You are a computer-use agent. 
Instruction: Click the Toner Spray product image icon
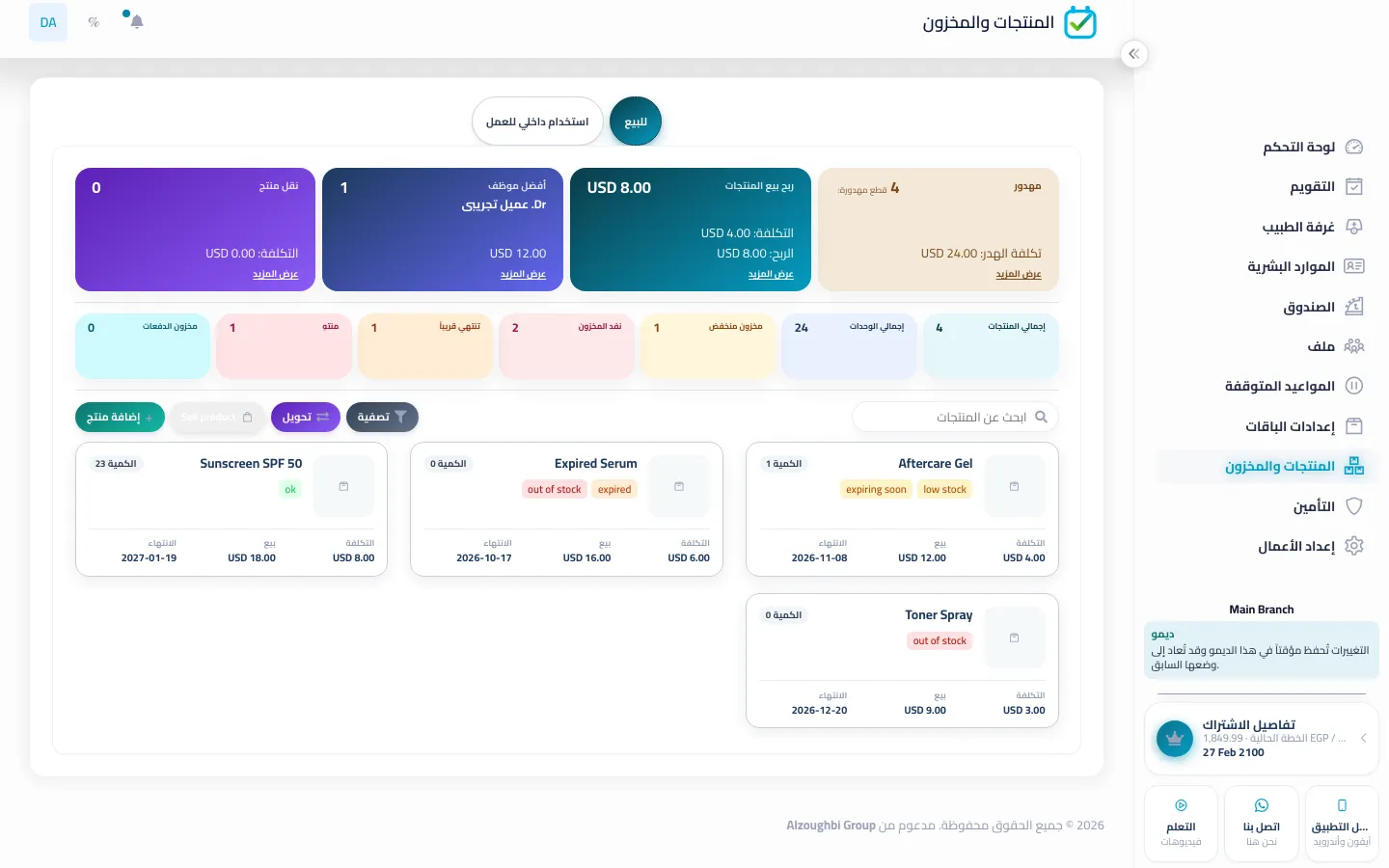[x=1015, y=637]
